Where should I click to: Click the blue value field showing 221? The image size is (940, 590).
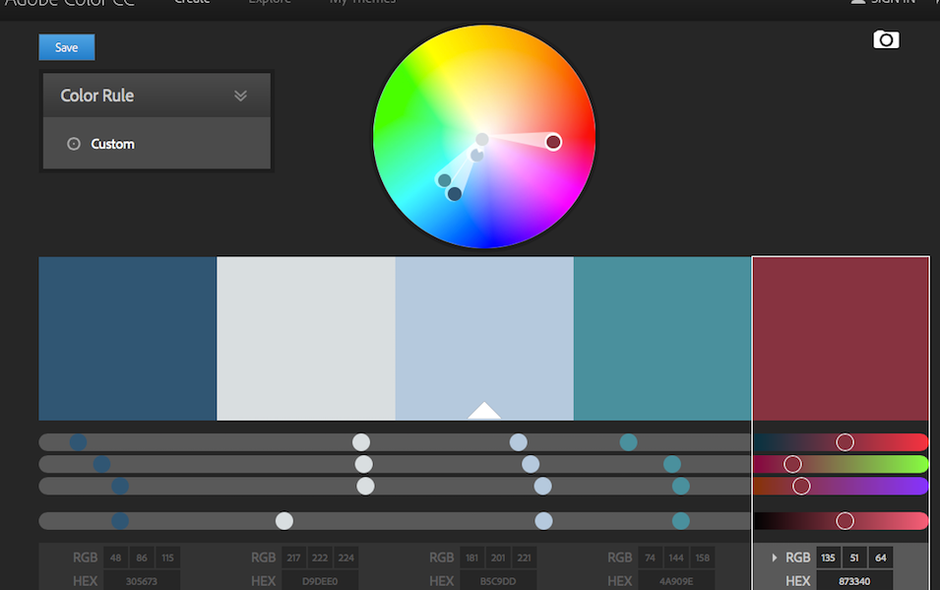pos(524,558)
